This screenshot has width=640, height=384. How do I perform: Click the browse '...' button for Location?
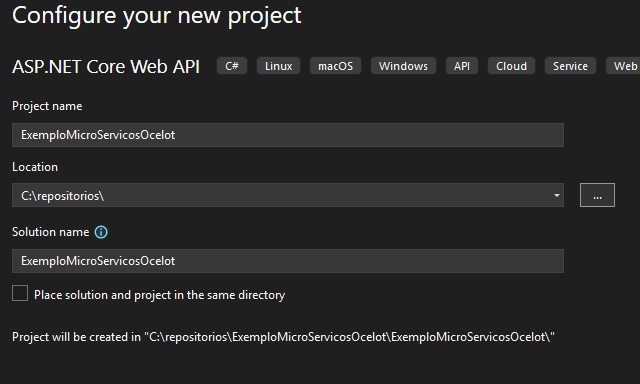tap(597, 195)
